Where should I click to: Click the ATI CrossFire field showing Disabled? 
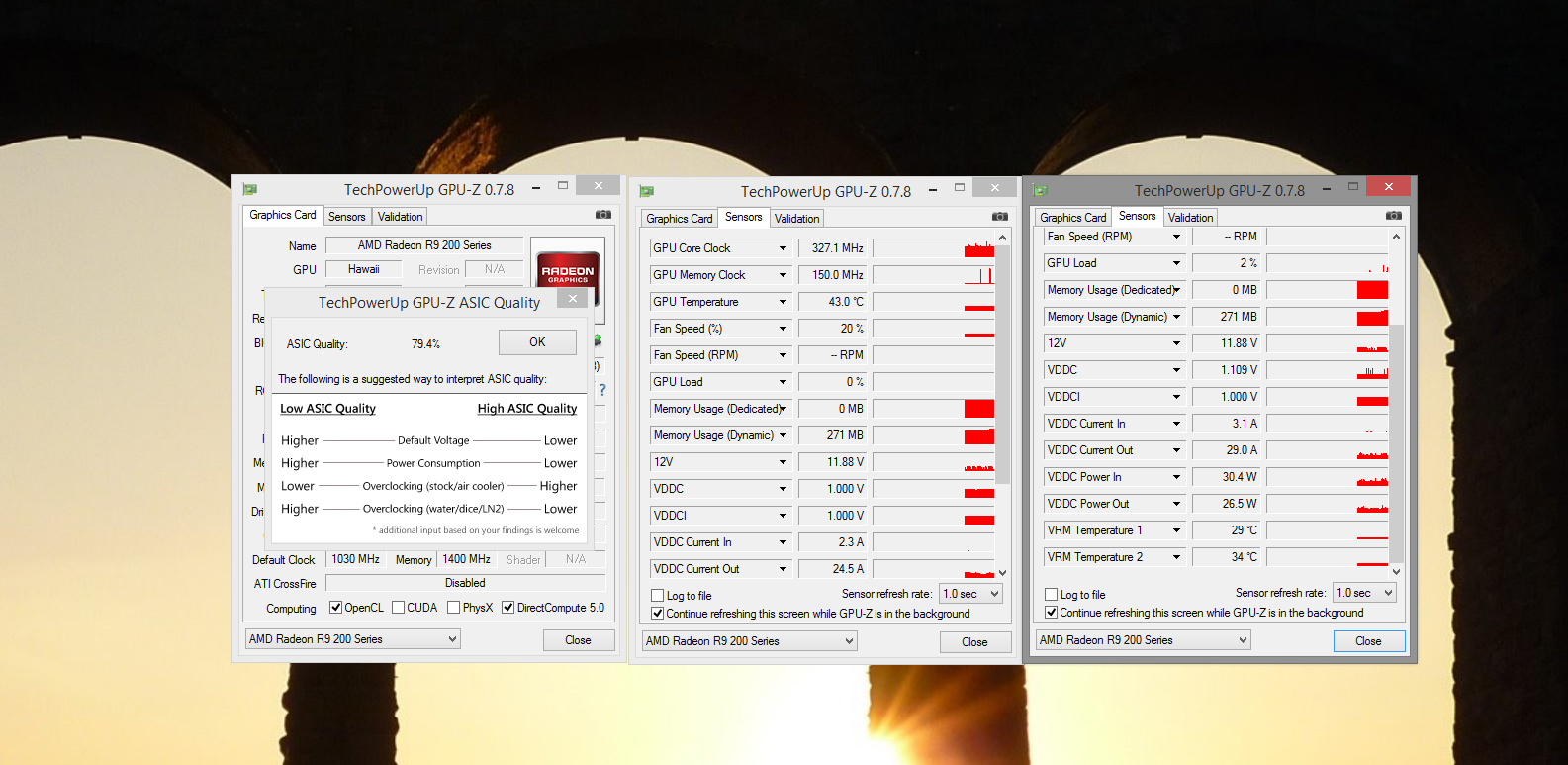465,583
